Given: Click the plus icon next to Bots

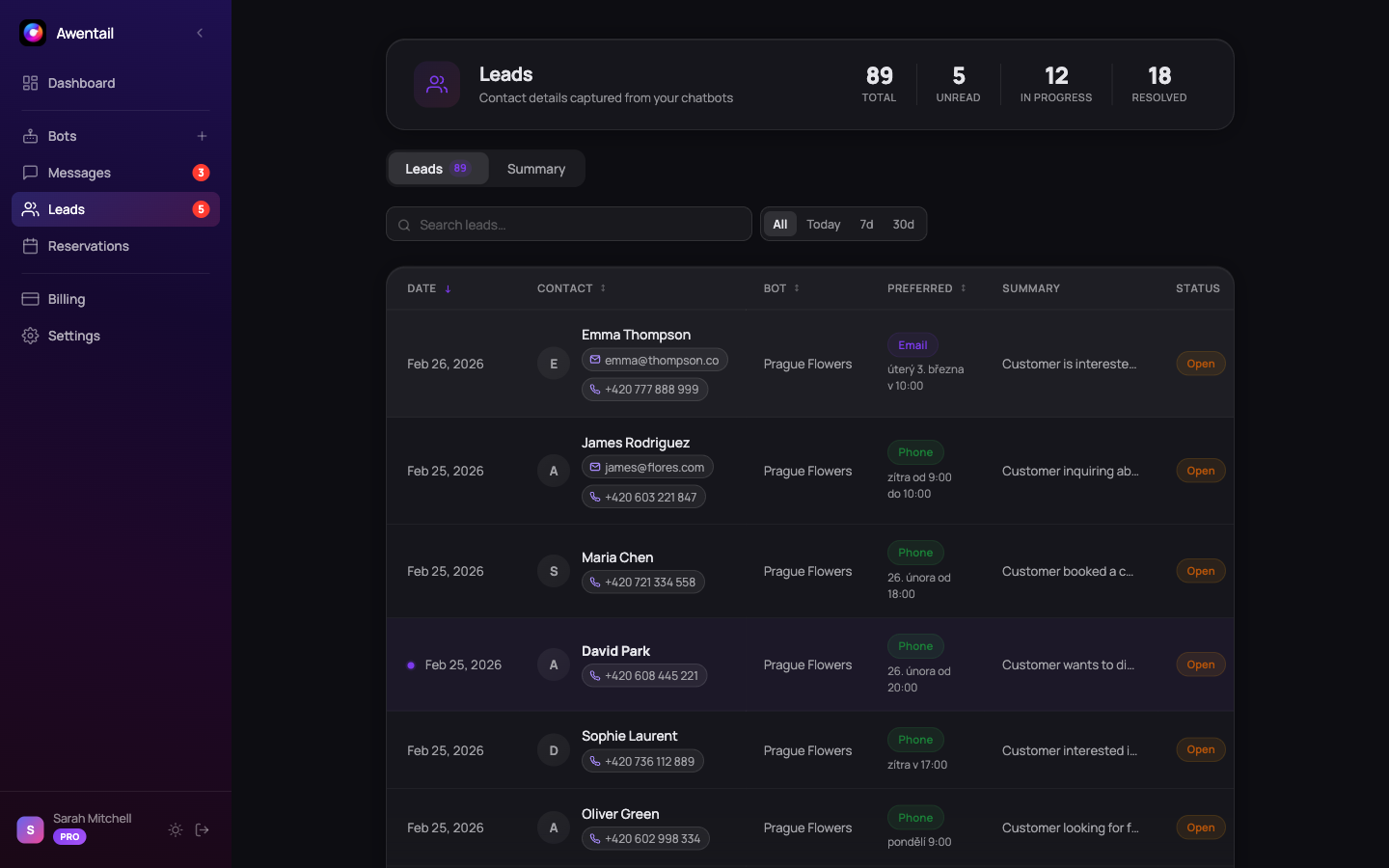Looking at the screenshot, I should 202,136.
